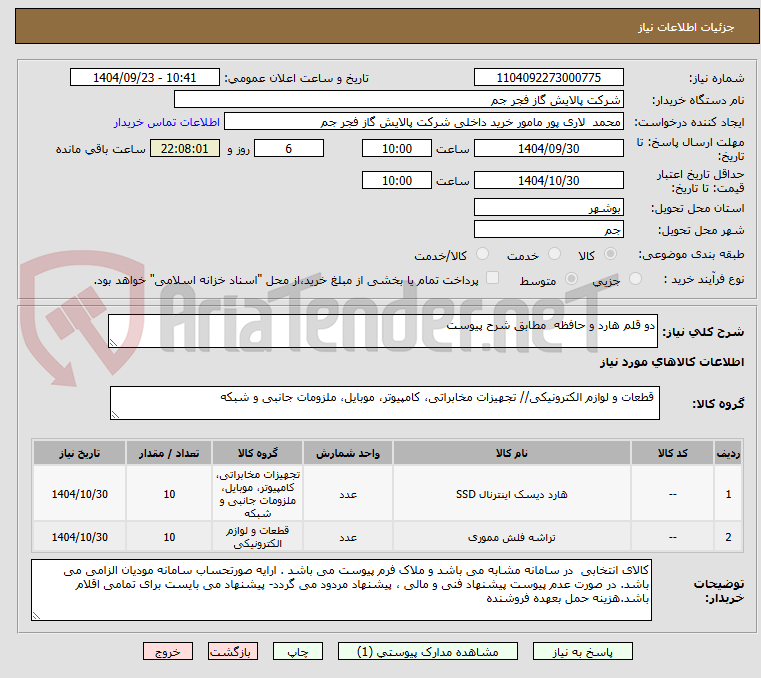
Task: Click price validity date 1404/10/30 field
Action: point(548,181)
